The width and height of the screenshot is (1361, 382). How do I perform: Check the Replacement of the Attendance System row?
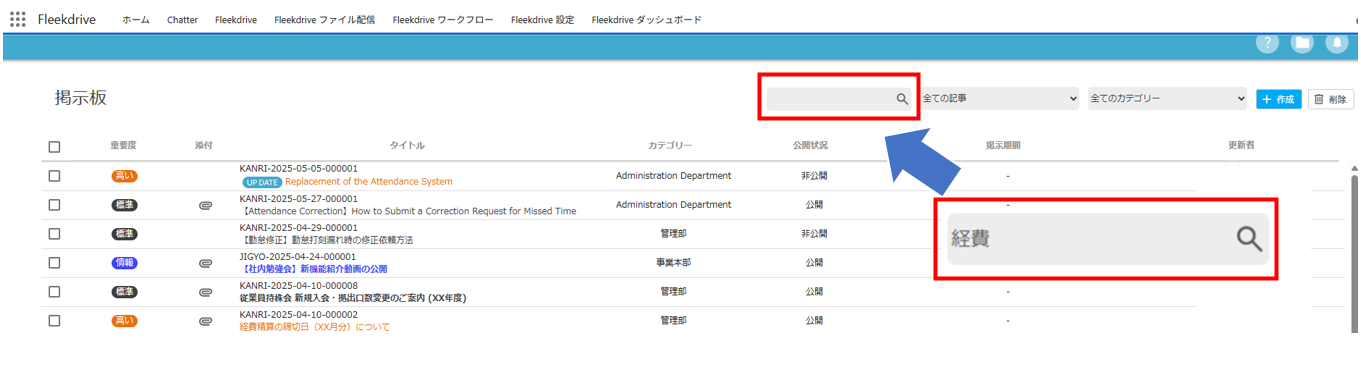(x=54, y=176)
